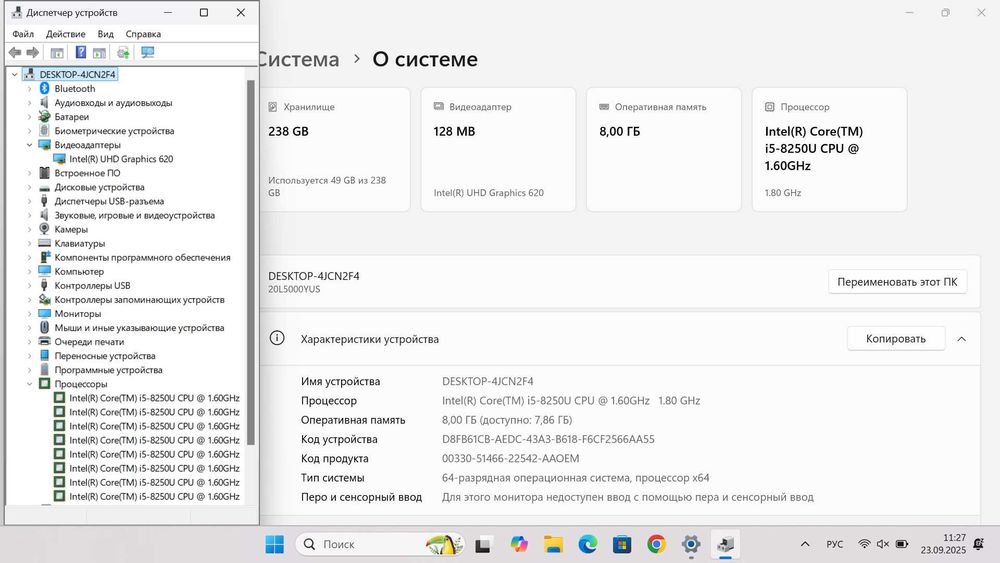Open the Справка menu
1000x563 pixels.
143,34
